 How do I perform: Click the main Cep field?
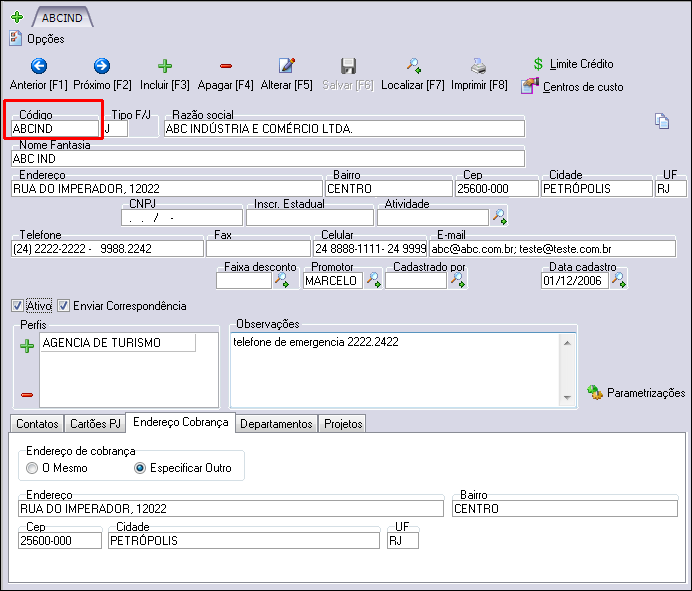(x=497, y=188)
